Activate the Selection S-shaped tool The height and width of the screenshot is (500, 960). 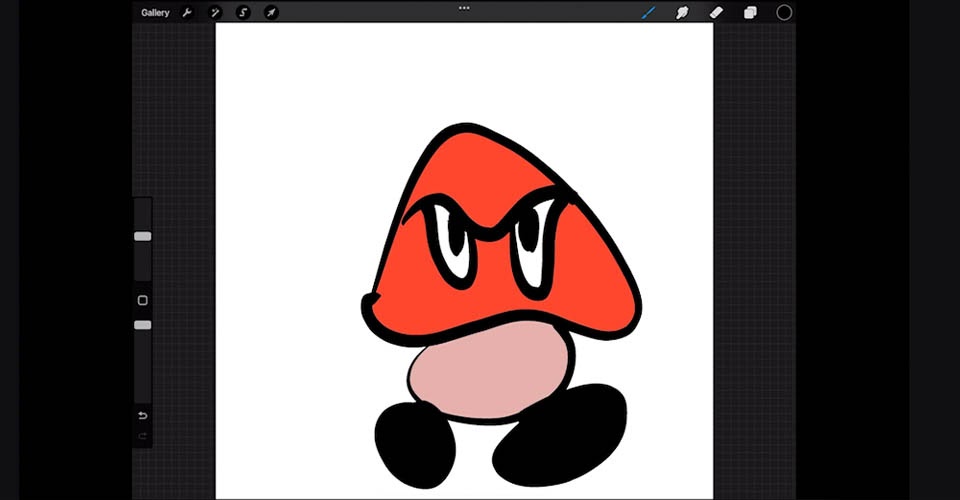[243, 12]
